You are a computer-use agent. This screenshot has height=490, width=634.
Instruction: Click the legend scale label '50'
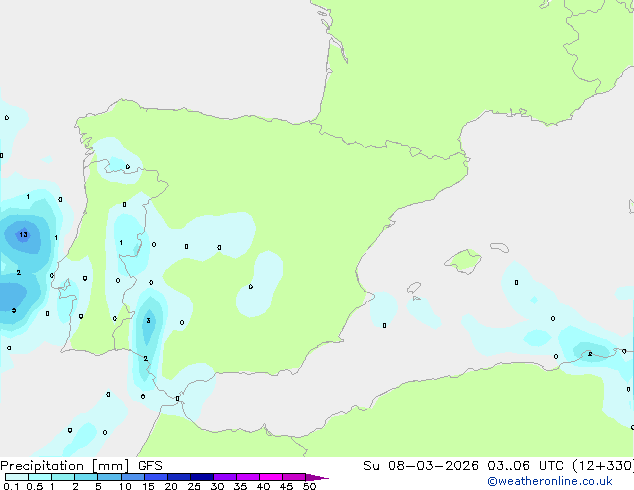pyautogui.click(x=309, y=486)
